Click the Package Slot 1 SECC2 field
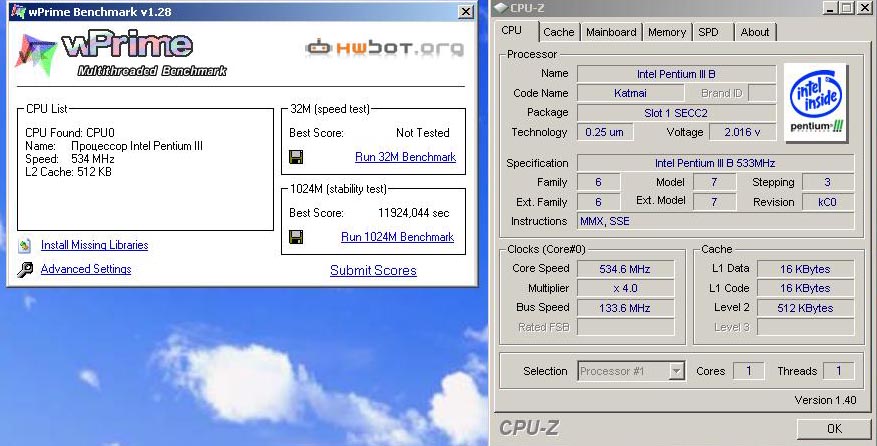Screen dimensions: 877x446 (x=676, y=113)
